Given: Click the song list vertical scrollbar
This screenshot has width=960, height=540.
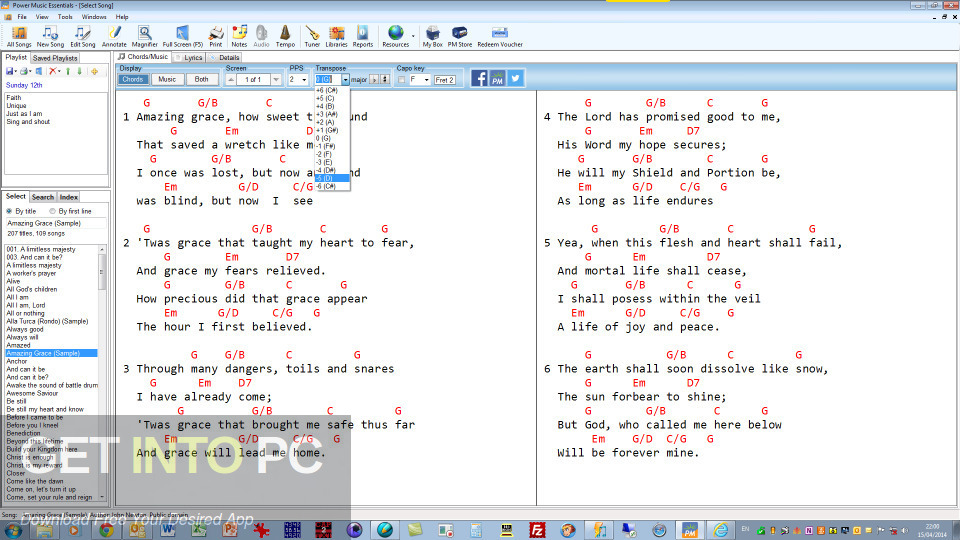Looking at the screenshot, I should pyautogui.click(x=102, y=373).
